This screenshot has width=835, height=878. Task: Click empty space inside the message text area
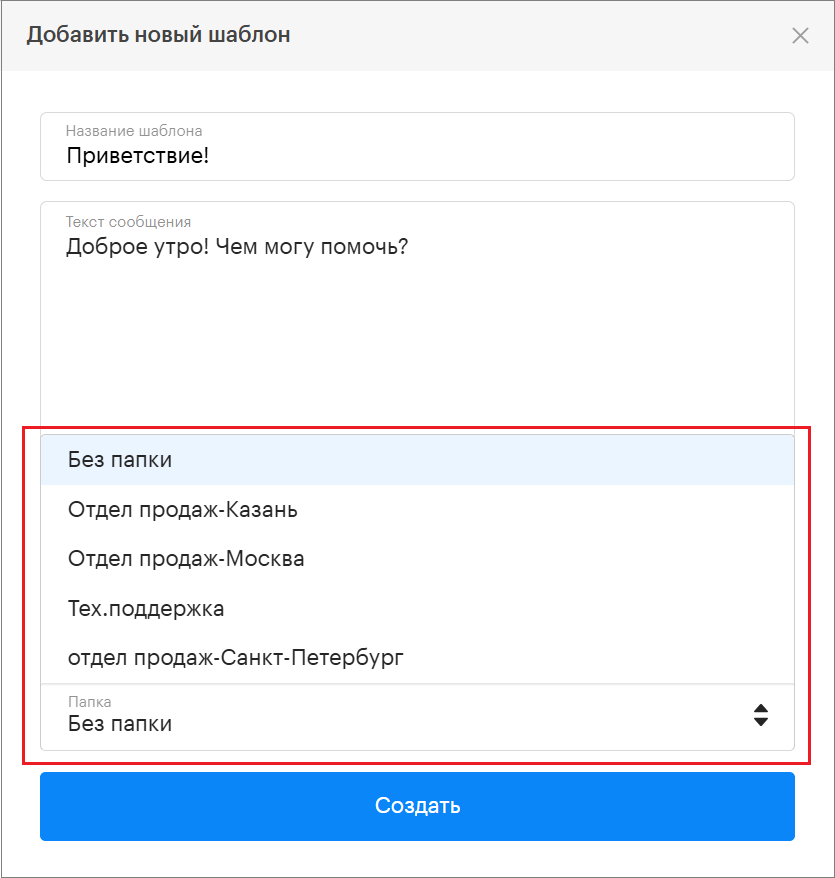pos(417,340)
